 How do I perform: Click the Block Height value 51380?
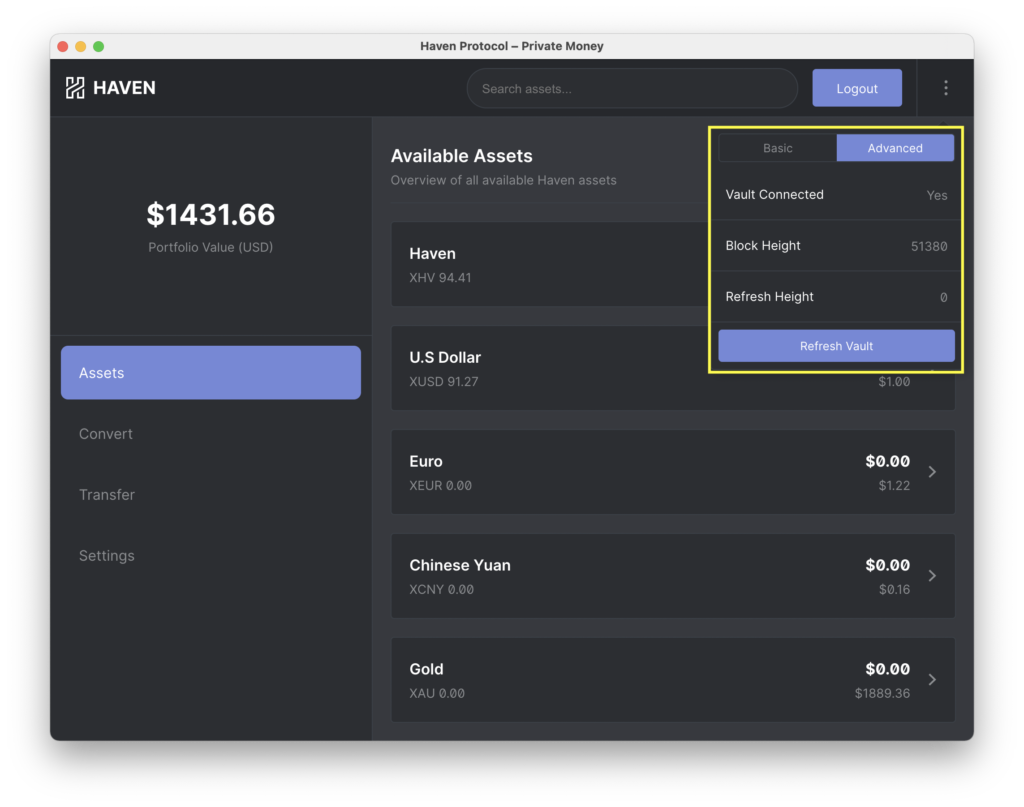(x=929, y=246)
